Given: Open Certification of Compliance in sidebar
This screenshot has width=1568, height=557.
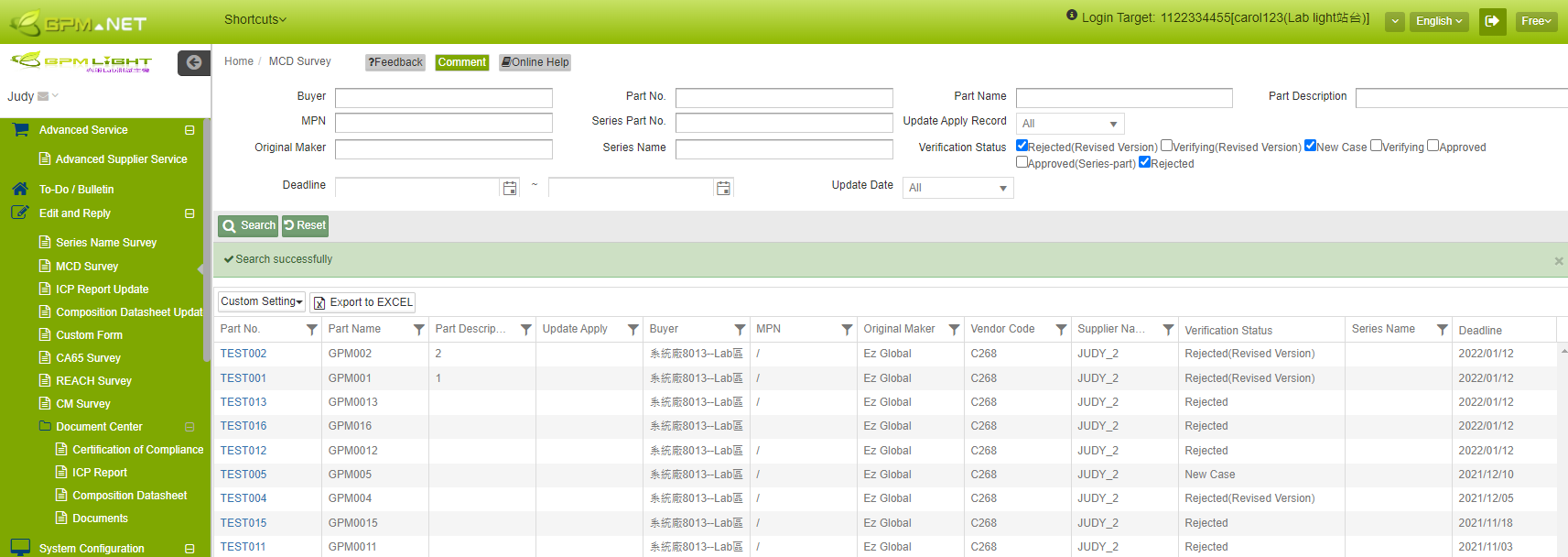Looking at the screenshot, I should [138, 450].
